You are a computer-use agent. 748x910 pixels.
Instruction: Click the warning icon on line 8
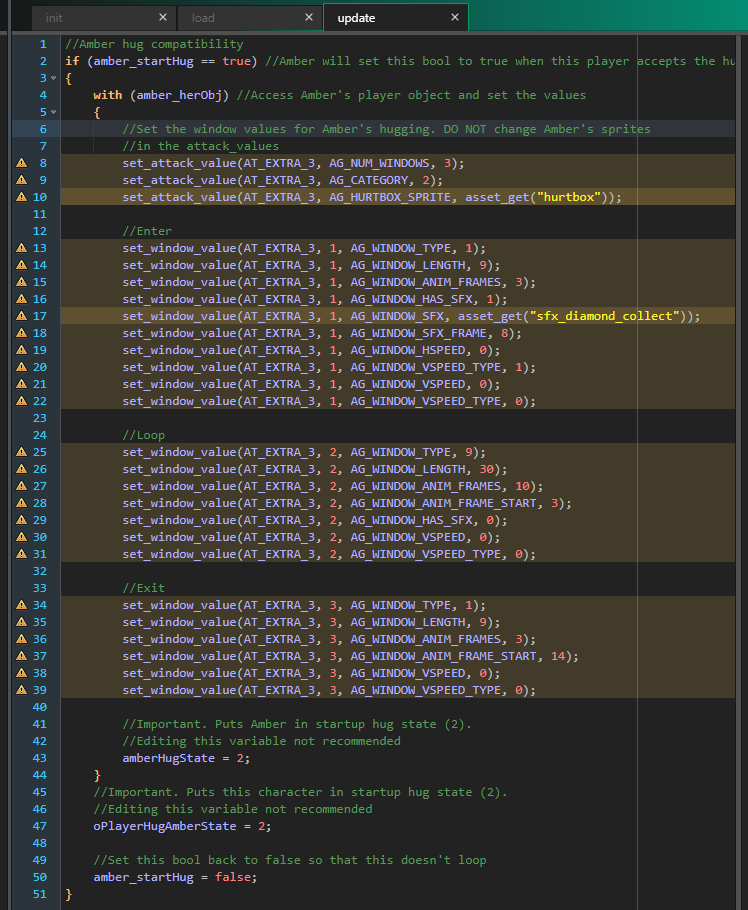tap(21, 163)
